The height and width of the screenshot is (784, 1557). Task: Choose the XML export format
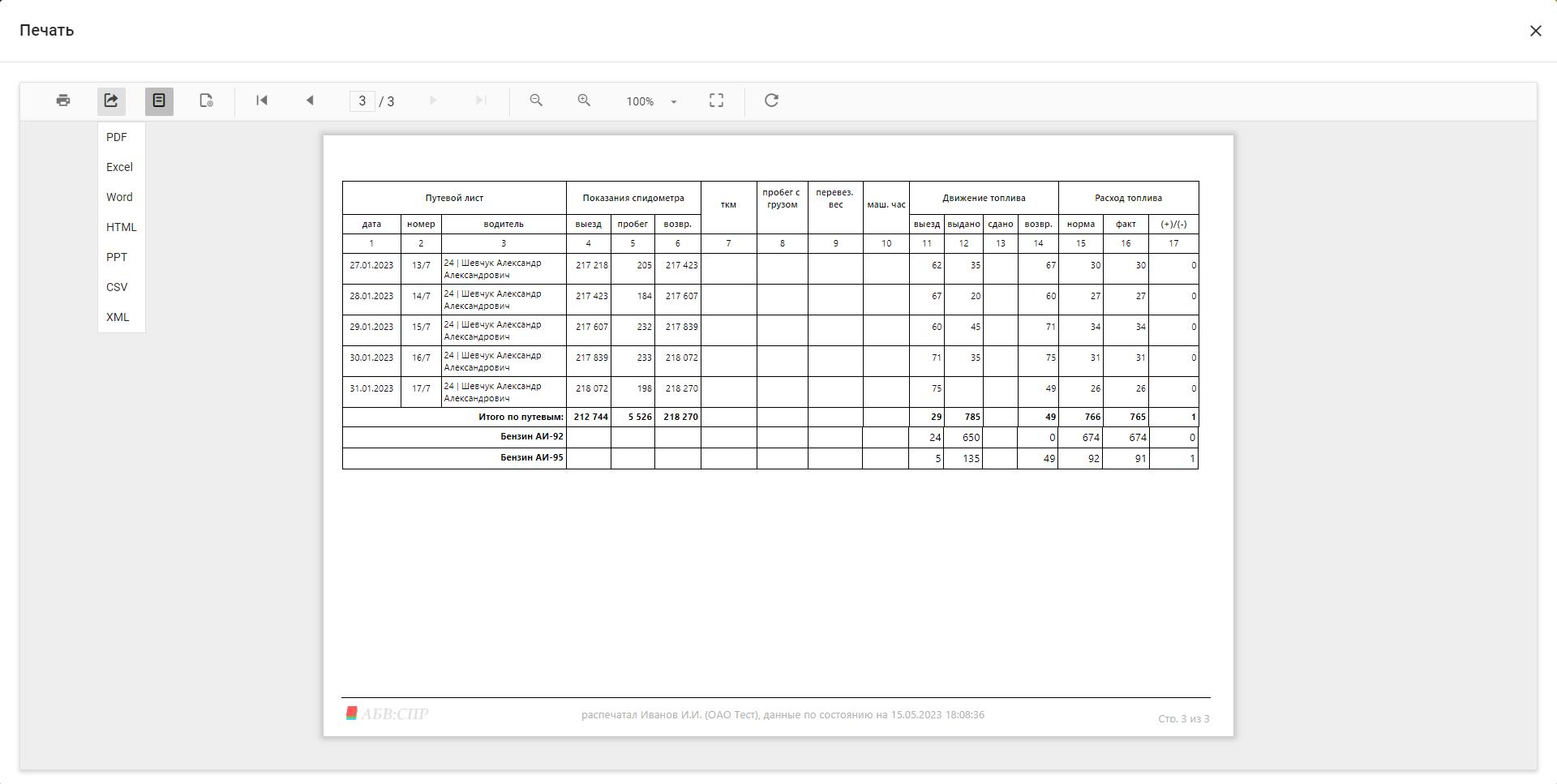pos(118,317)
